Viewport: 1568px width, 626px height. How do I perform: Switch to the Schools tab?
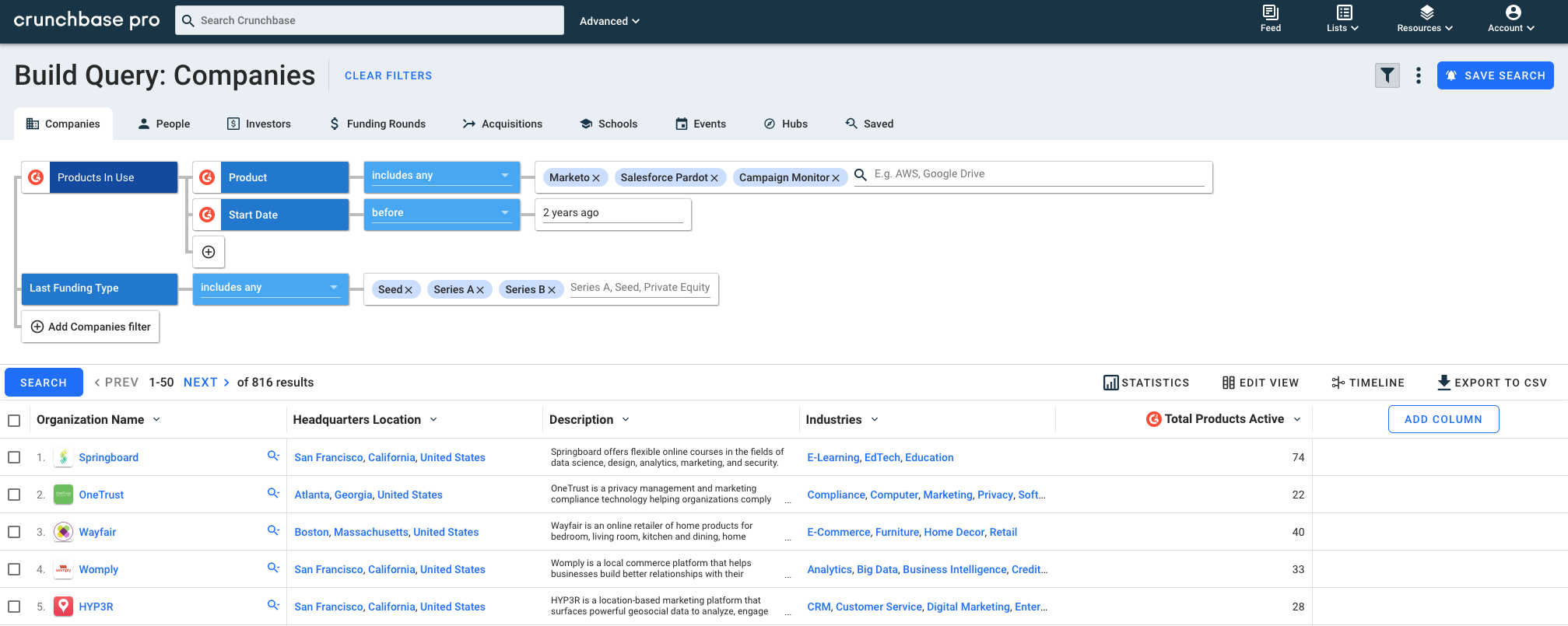pyautogui.click(x=609, y=124)
